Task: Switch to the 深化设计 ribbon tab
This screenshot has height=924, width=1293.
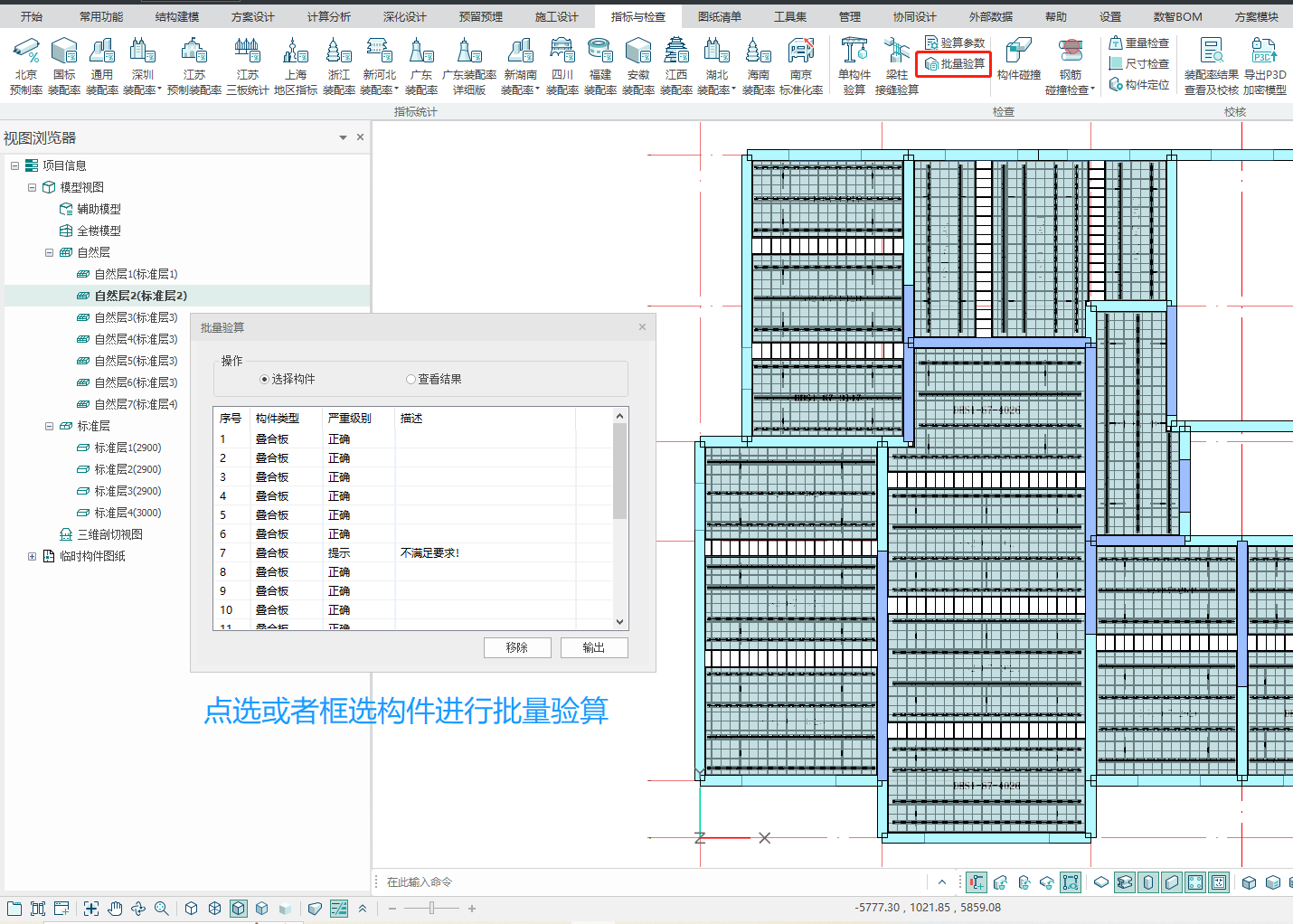Action: pyautogui.click(x=404, y=17)
